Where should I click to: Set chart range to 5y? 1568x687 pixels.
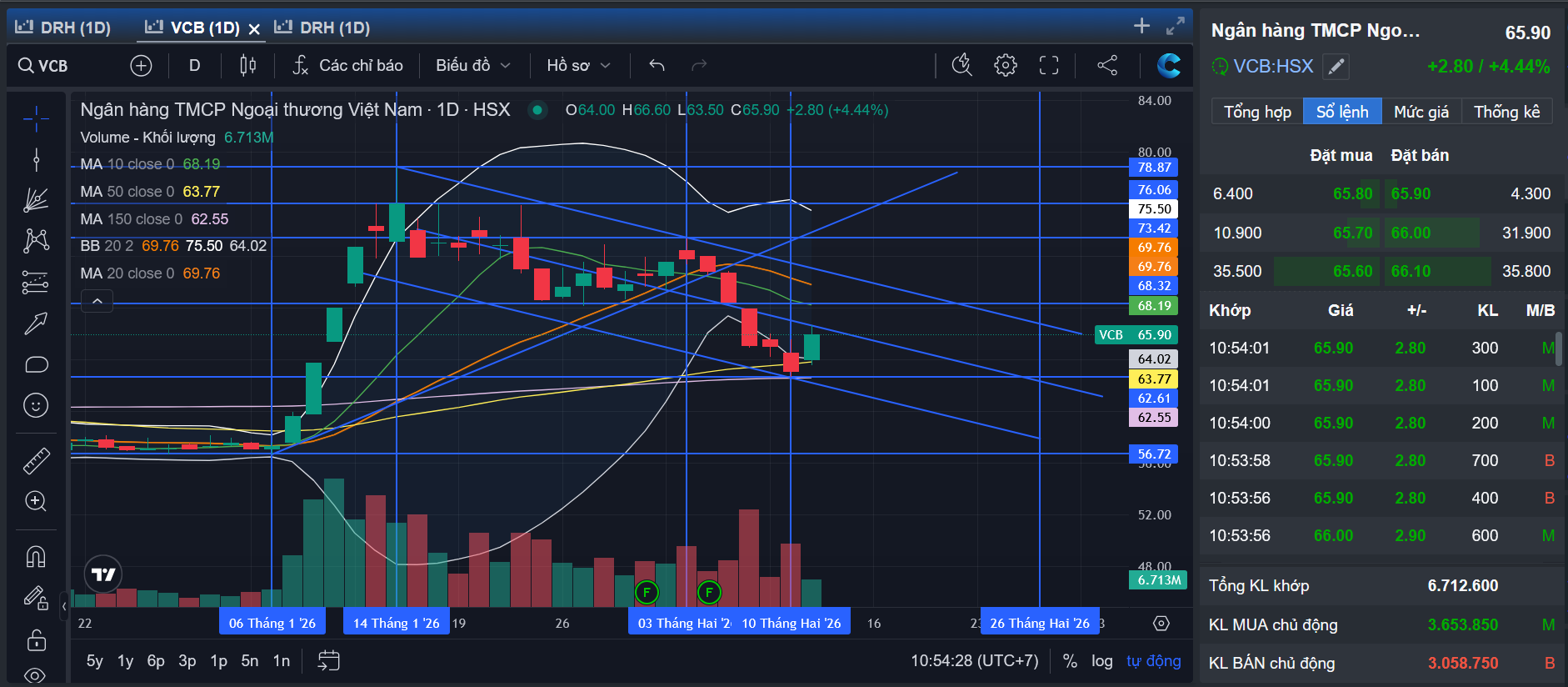(x=95, y=661)
